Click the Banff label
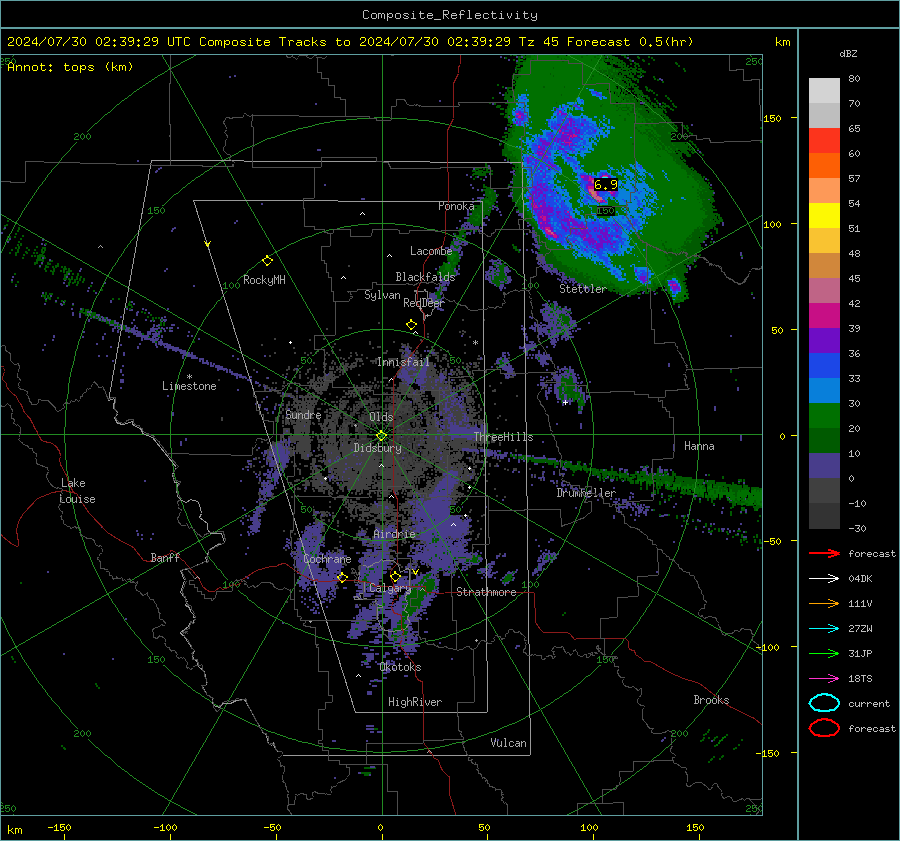 (x=165, y=557)
